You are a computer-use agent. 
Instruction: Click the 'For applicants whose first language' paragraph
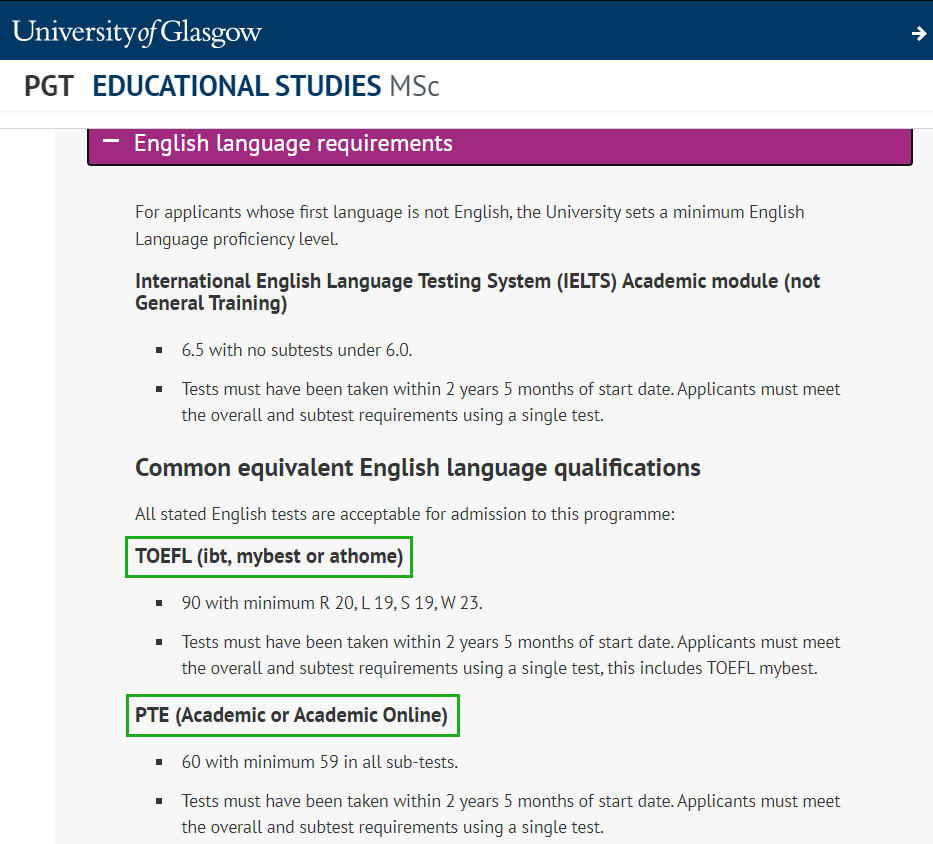pyautogui.click(x=469, y=224)
